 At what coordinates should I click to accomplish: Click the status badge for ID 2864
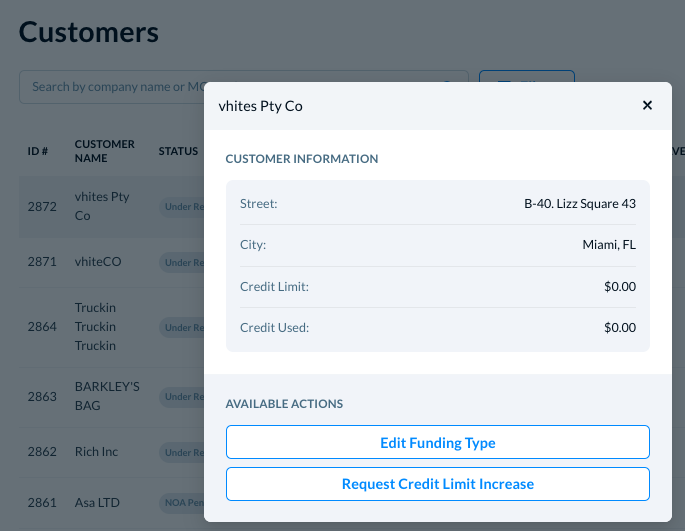[x=184, y=327]
